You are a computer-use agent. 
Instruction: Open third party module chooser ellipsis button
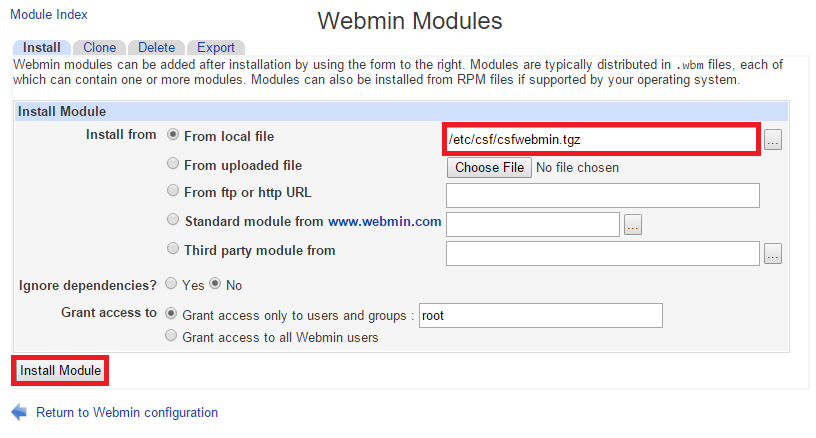coord(773,254)
